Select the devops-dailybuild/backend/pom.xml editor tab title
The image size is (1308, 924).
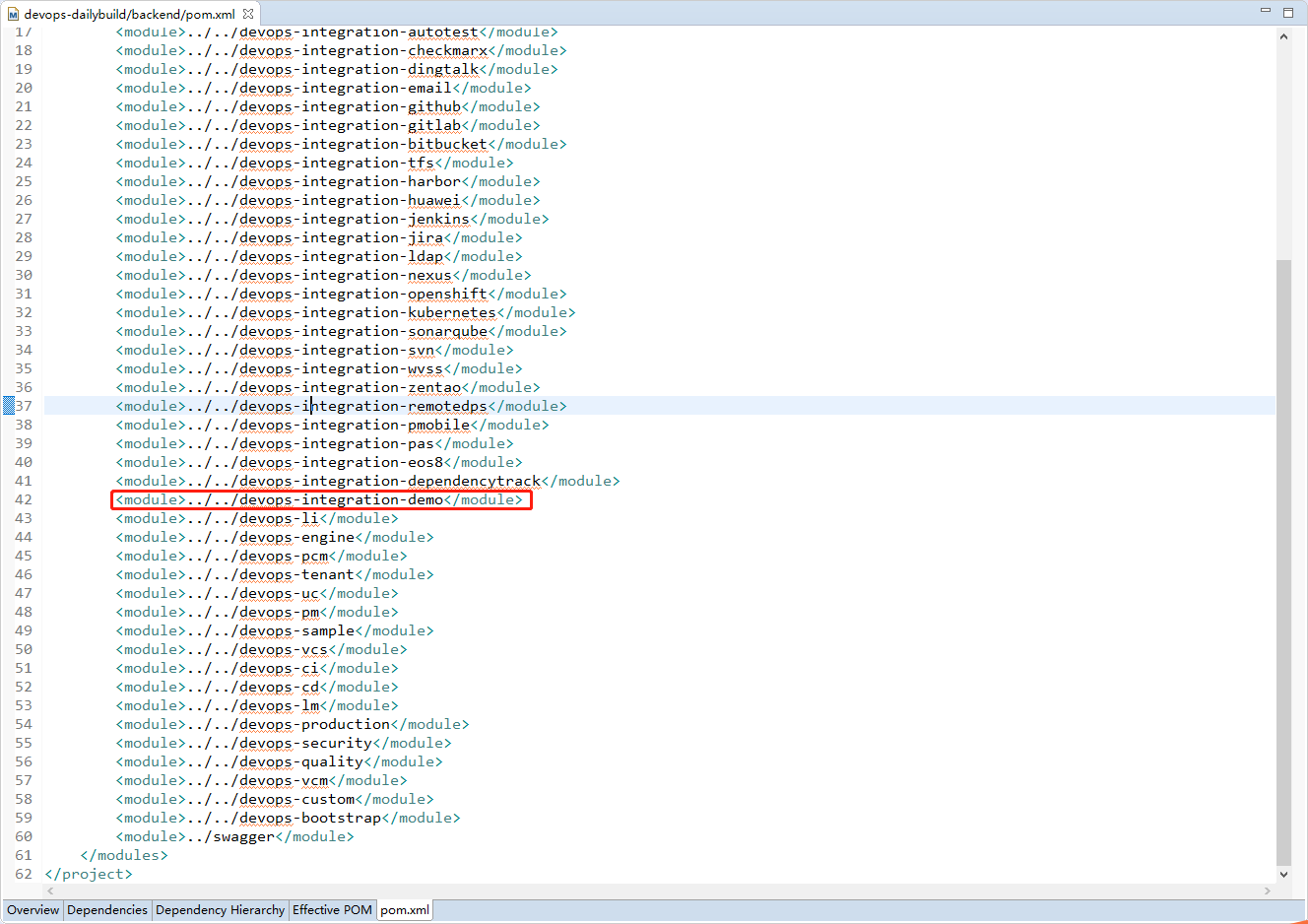click(129, 15)
